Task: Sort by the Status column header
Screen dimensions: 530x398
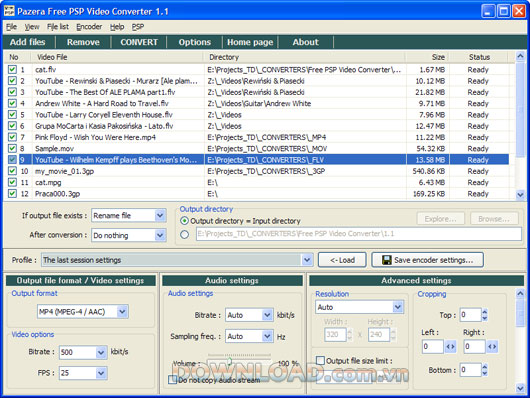Action: (479, 57)
